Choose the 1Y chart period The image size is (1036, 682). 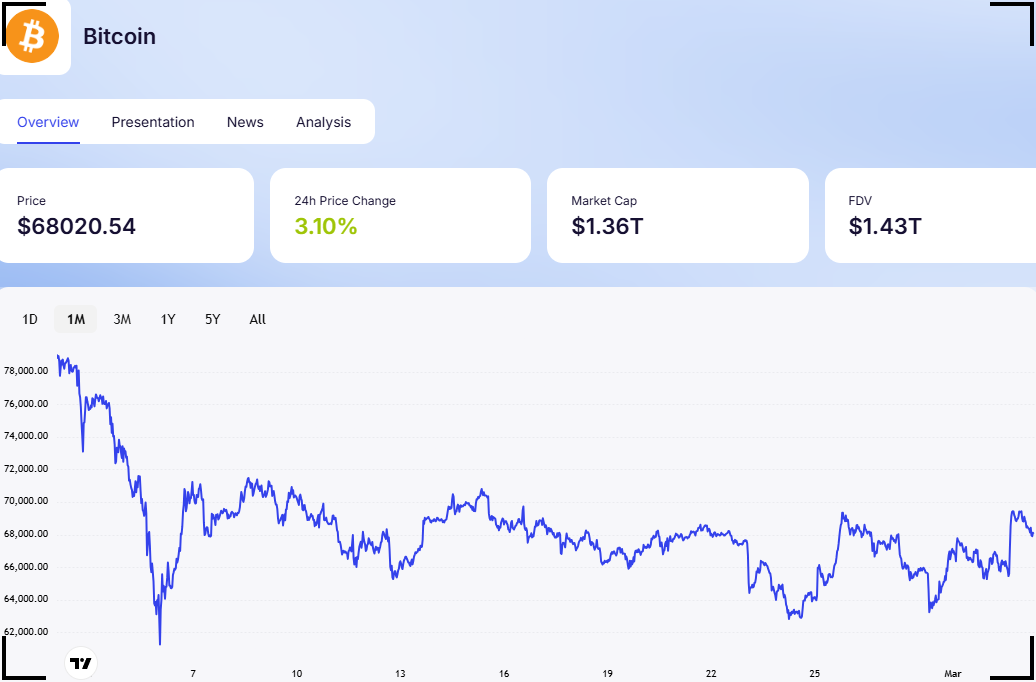(168, 319)
